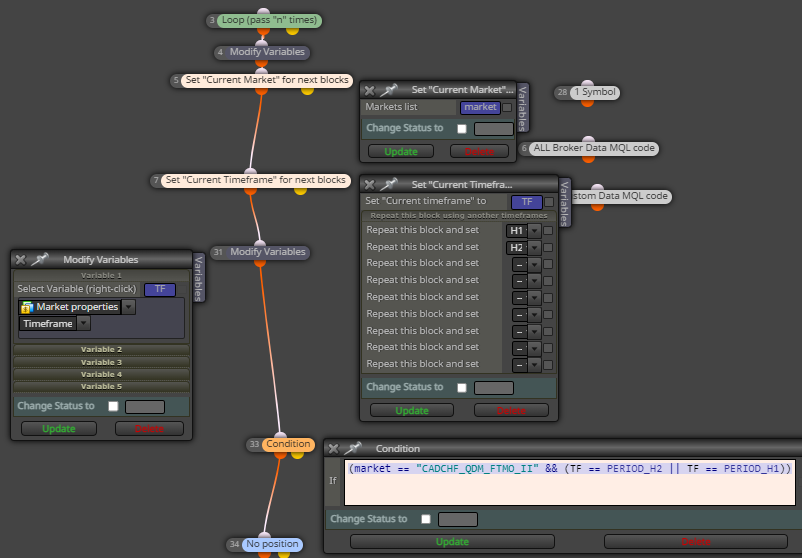Open the Market properties dropdown arrow

(x=128, y=307)
